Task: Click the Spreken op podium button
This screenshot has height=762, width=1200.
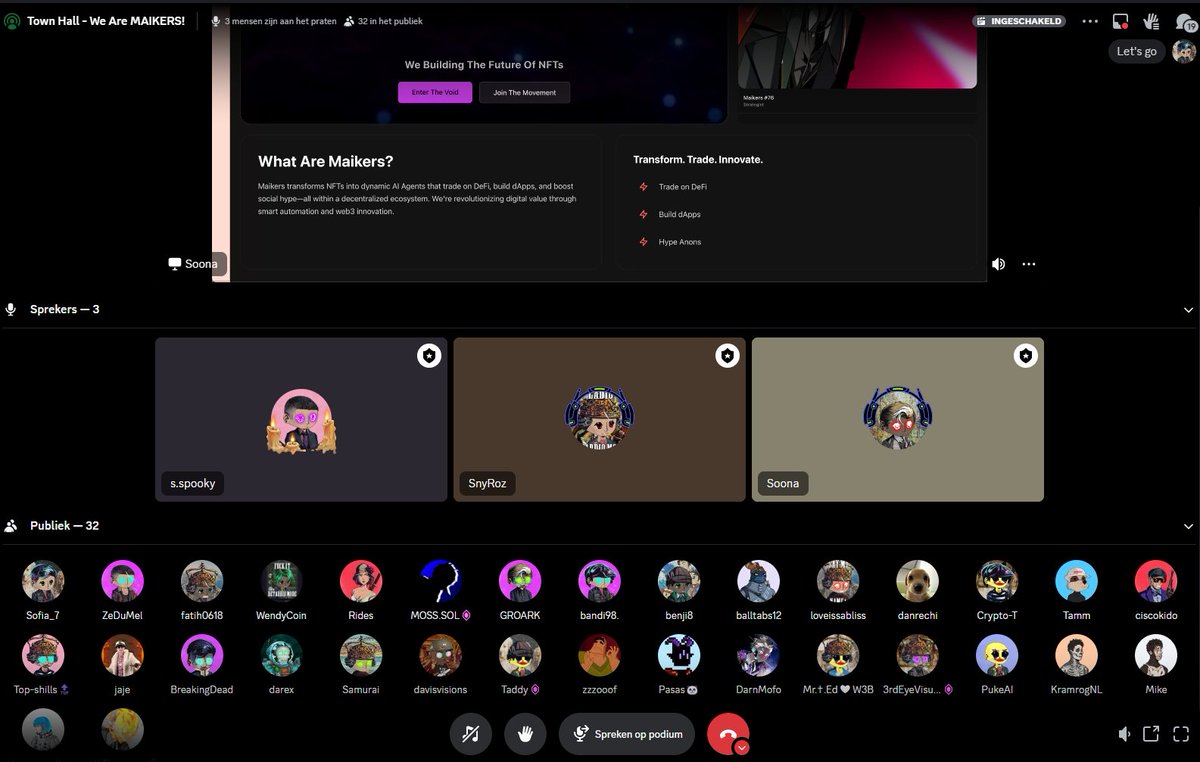Action: (x=628, y=734)
